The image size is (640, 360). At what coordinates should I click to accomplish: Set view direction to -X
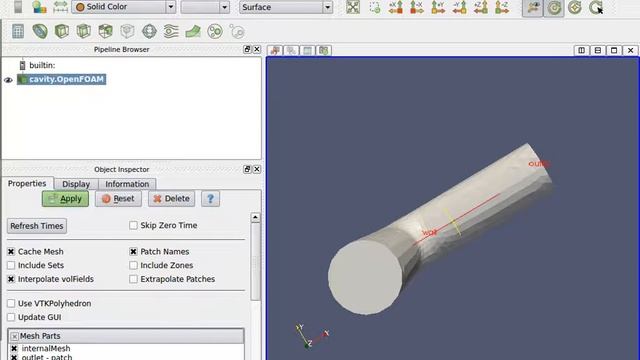click(x=417, y=7)
